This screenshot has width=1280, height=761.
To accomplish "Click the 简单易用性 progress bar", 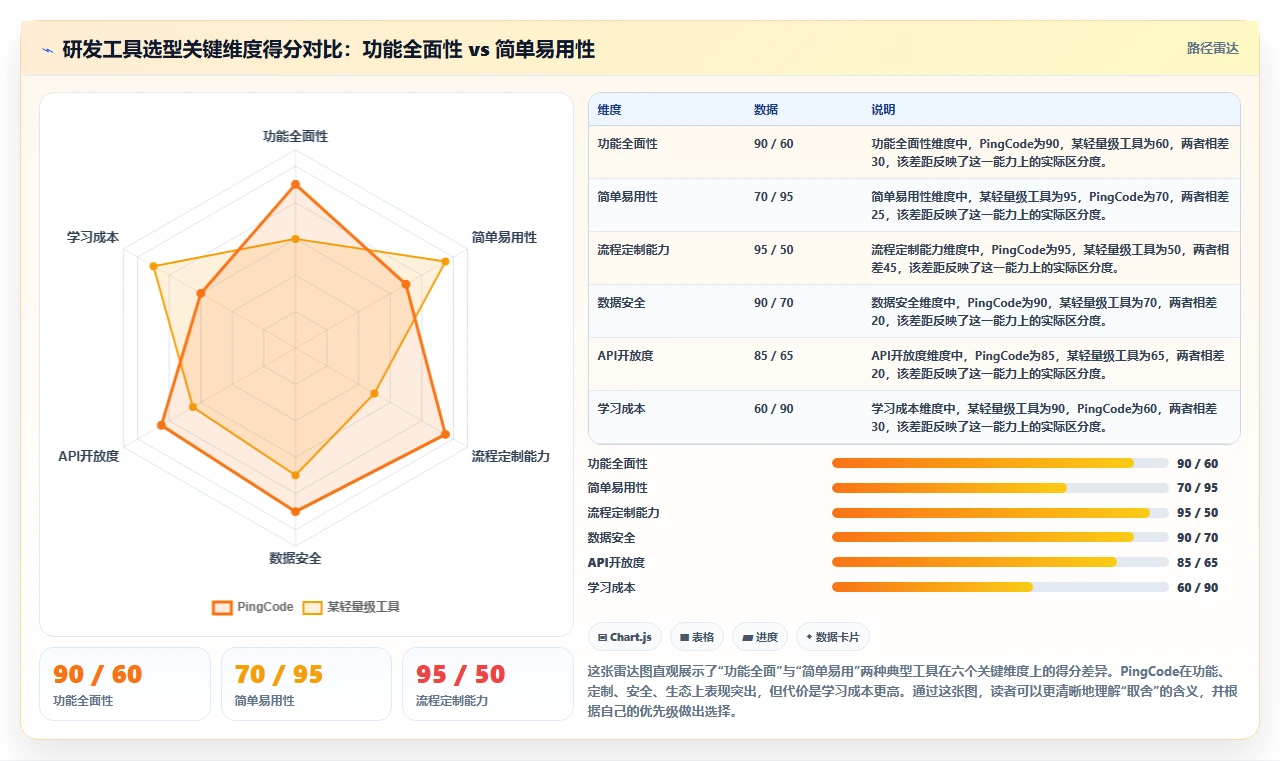I will tap(1000, 488).
